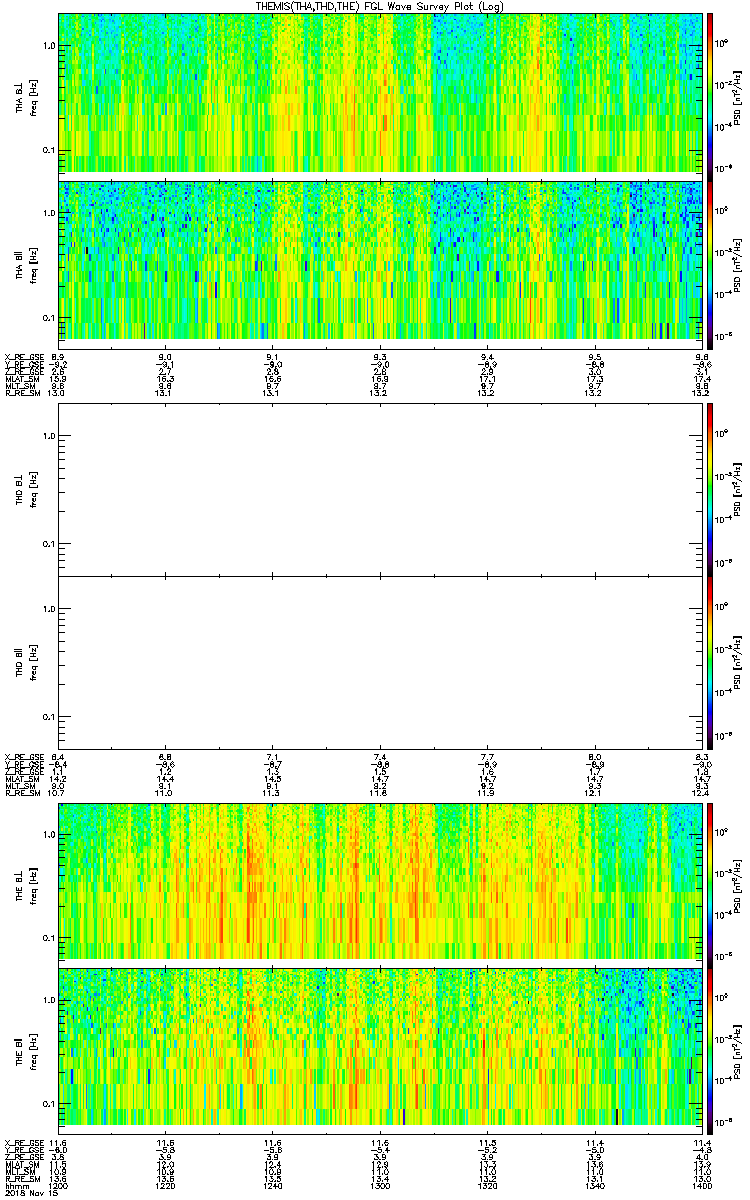750x1200 pixels.
Task: Click the '1.0' frequency tick on THE B⊥ axis
Action: click(x=49, y=833)
